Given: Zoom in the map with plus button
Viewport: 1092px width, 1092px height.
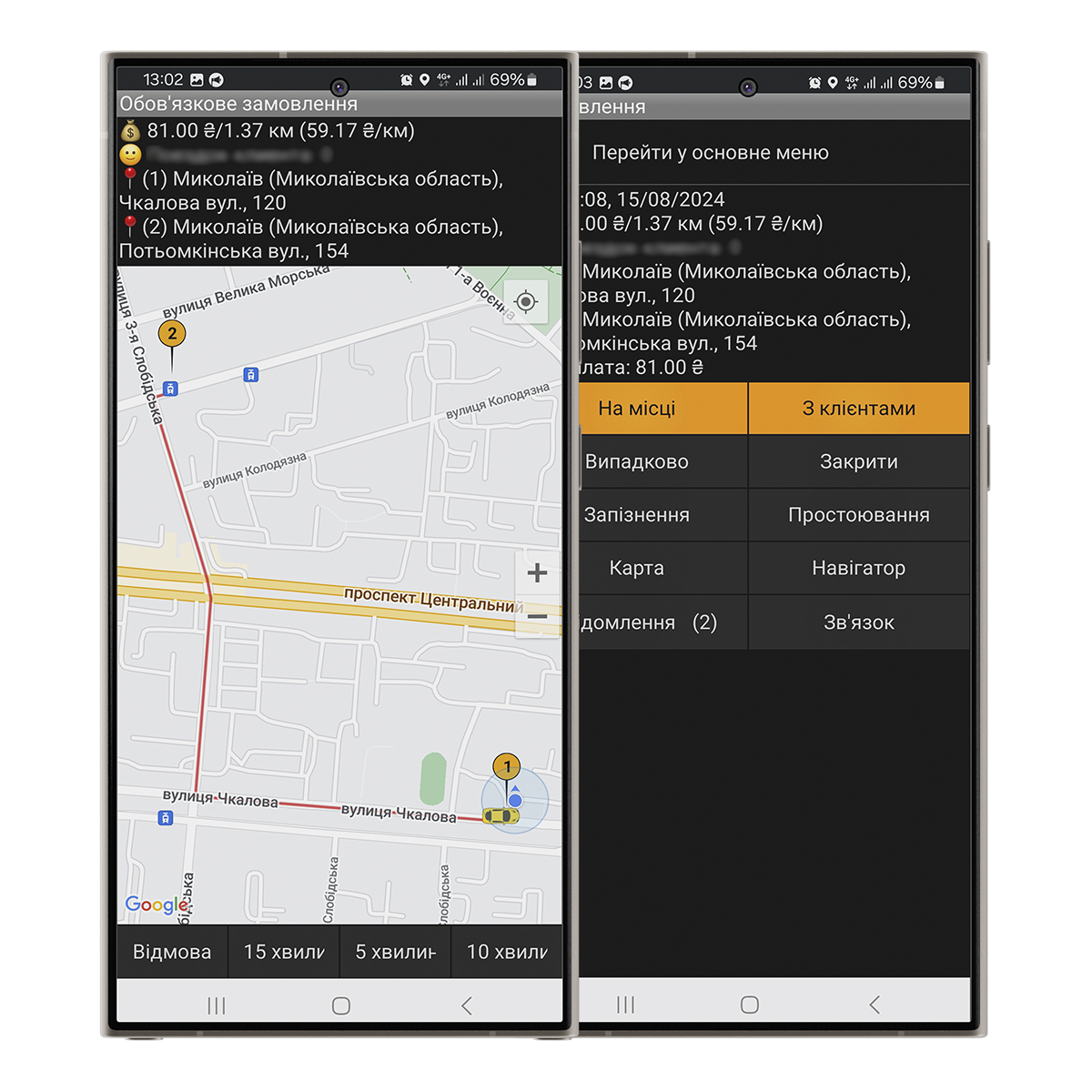Looking at the screenshot, I should coord(537,572).
